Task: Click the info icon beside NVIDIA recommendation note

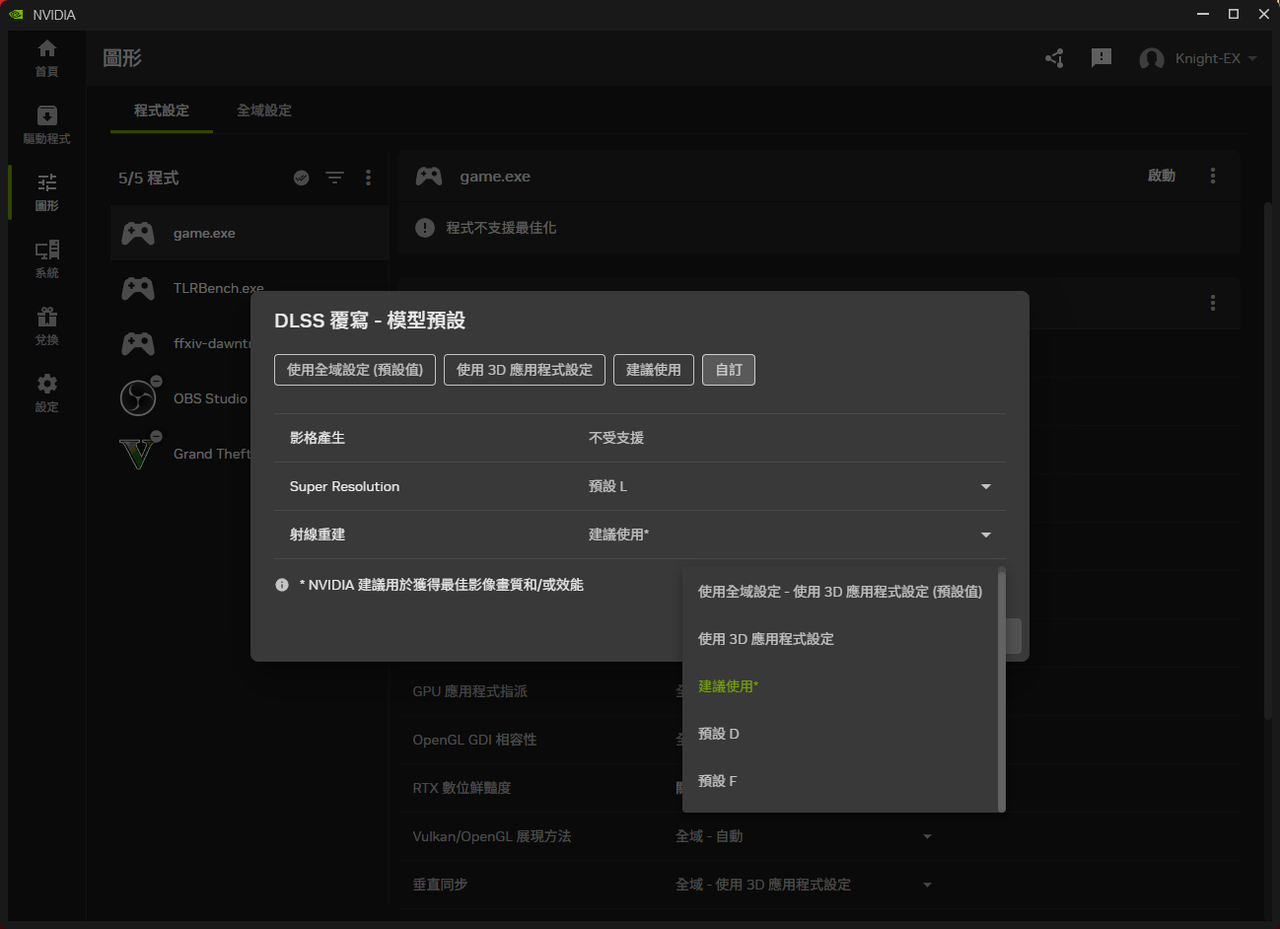Action: tap(282, 585)
